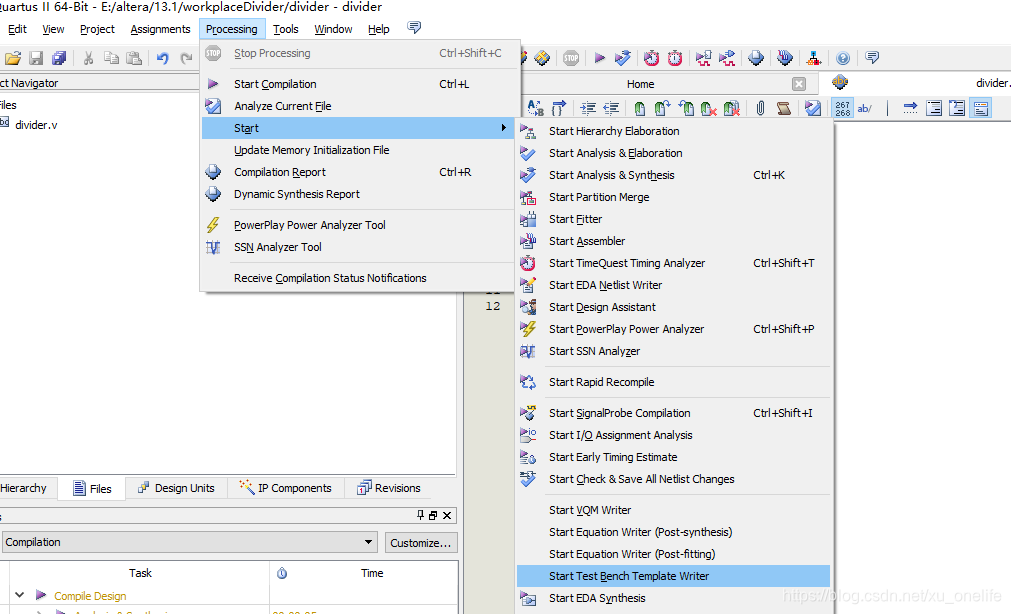Select Start EDA Netlist Writer entry
This screenshot has width=1011, height=614.
(673, 284)
